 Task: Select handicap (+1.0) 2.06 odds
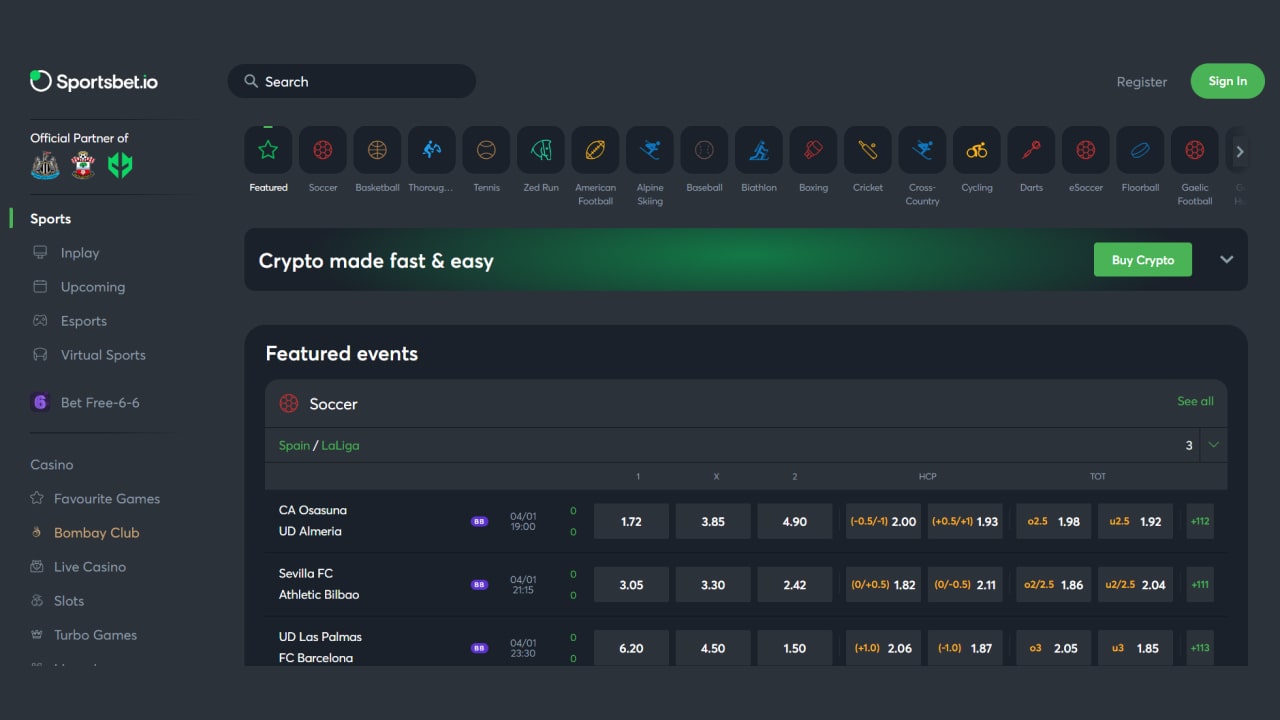pos(883,648)
